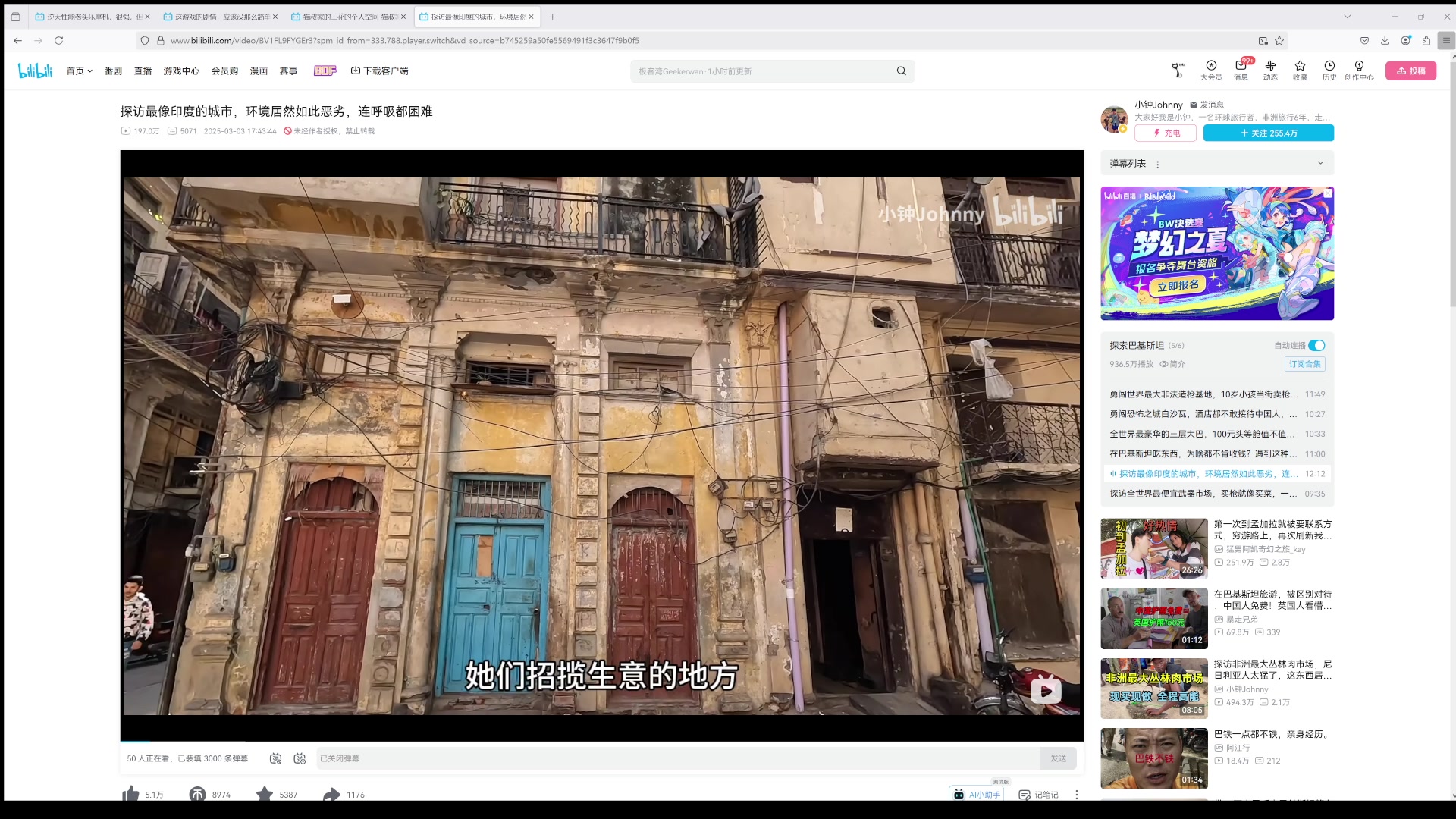Click the pink 投稿 upload button
The height and width of the screenshot is (819, 1456).
point(1410,71)
